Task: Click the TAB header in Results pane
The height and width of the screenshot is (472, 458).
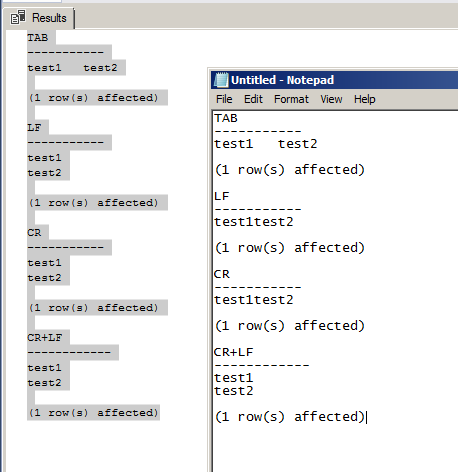Action: coord(38,38)
